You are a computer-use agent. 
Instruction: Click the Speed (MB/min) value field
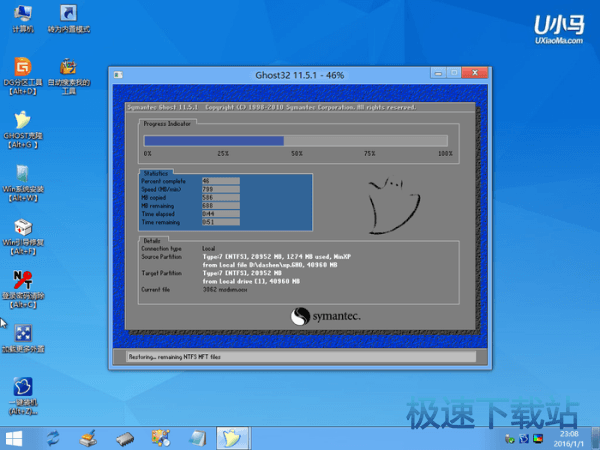(x=221, y=189)
